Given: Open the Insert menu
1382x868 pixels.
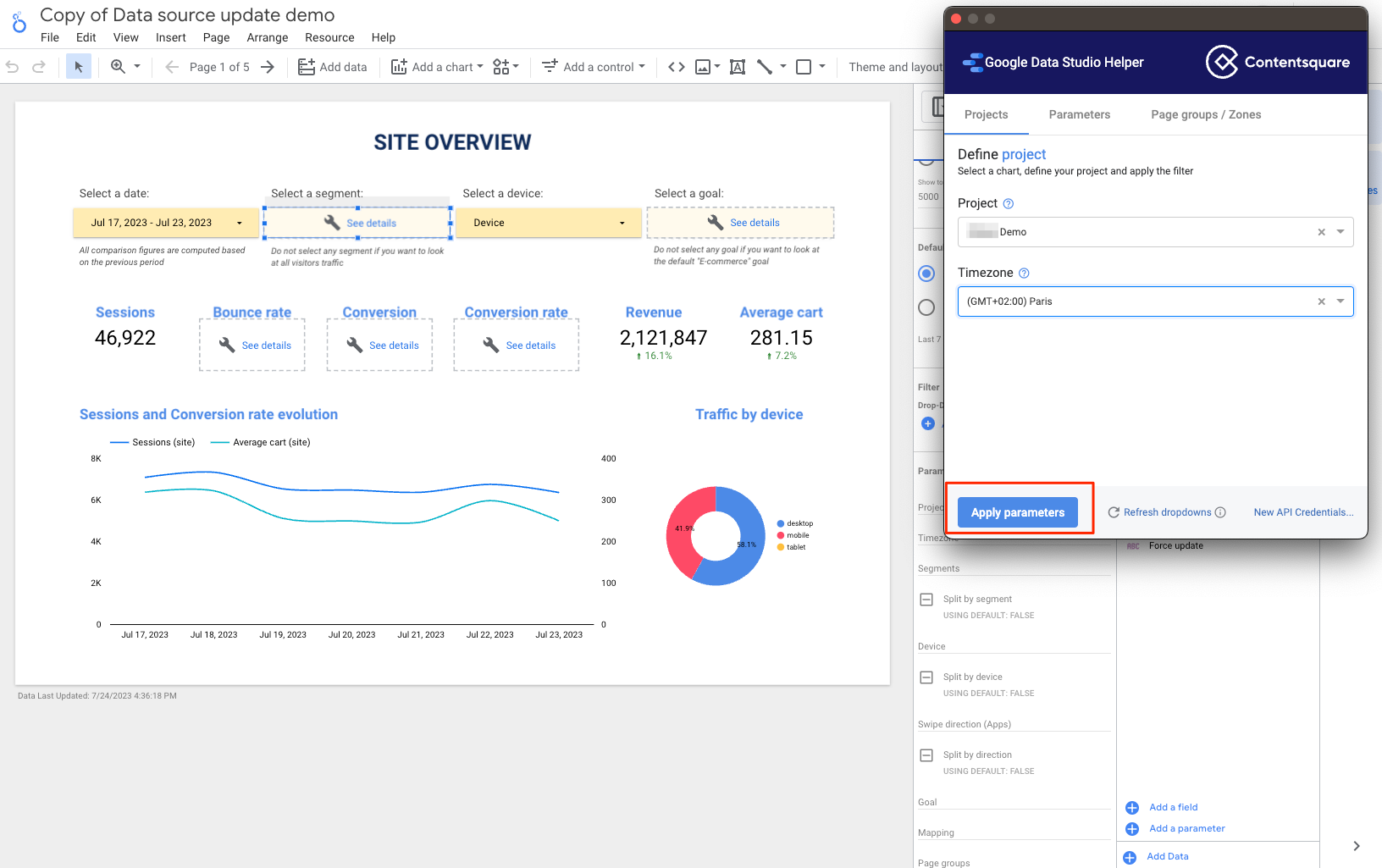Looking at the screenshot, I should coord(171,37).
